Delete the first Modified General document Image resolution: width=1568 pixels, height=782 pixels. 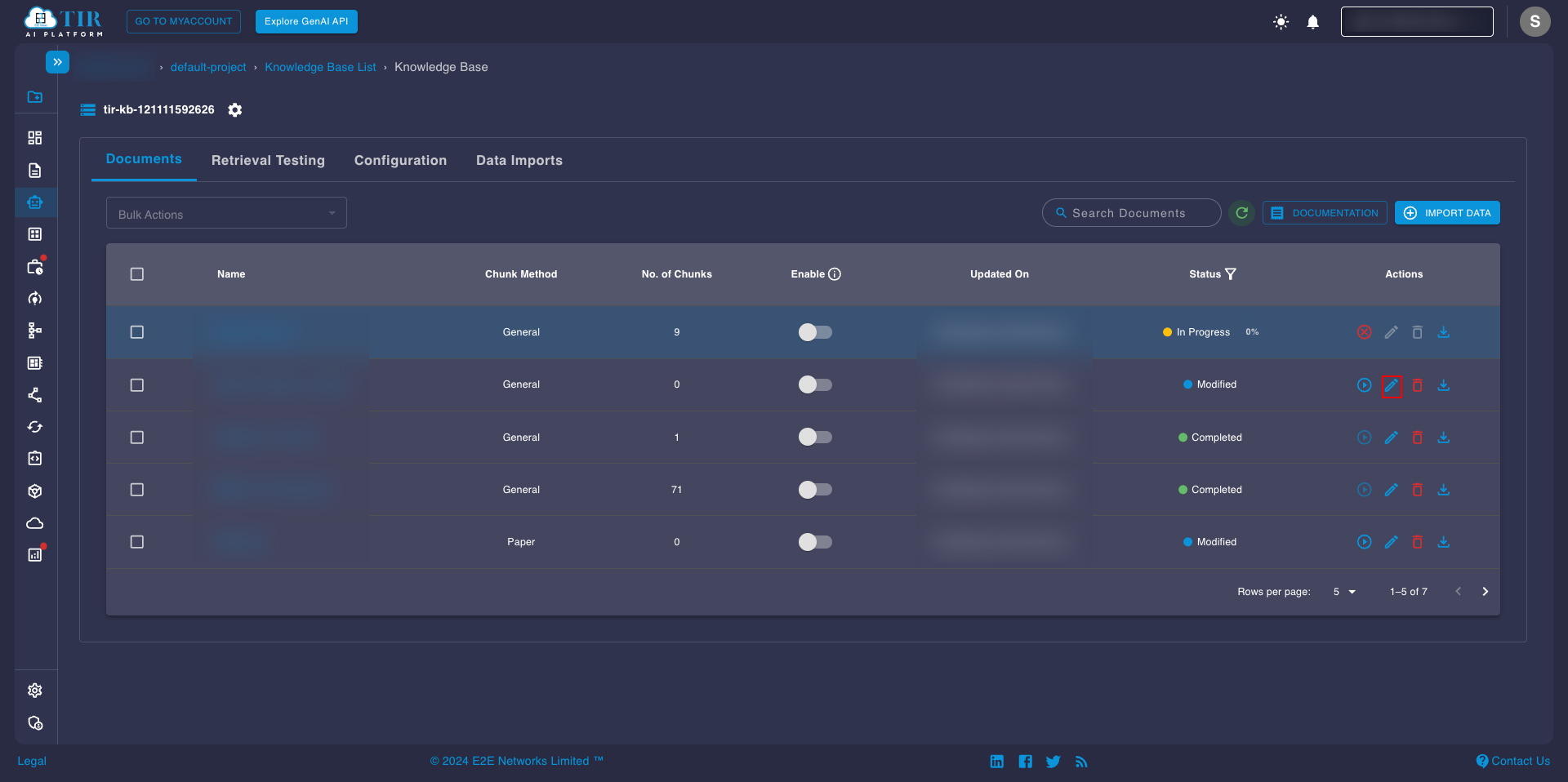click(1417, 385)
